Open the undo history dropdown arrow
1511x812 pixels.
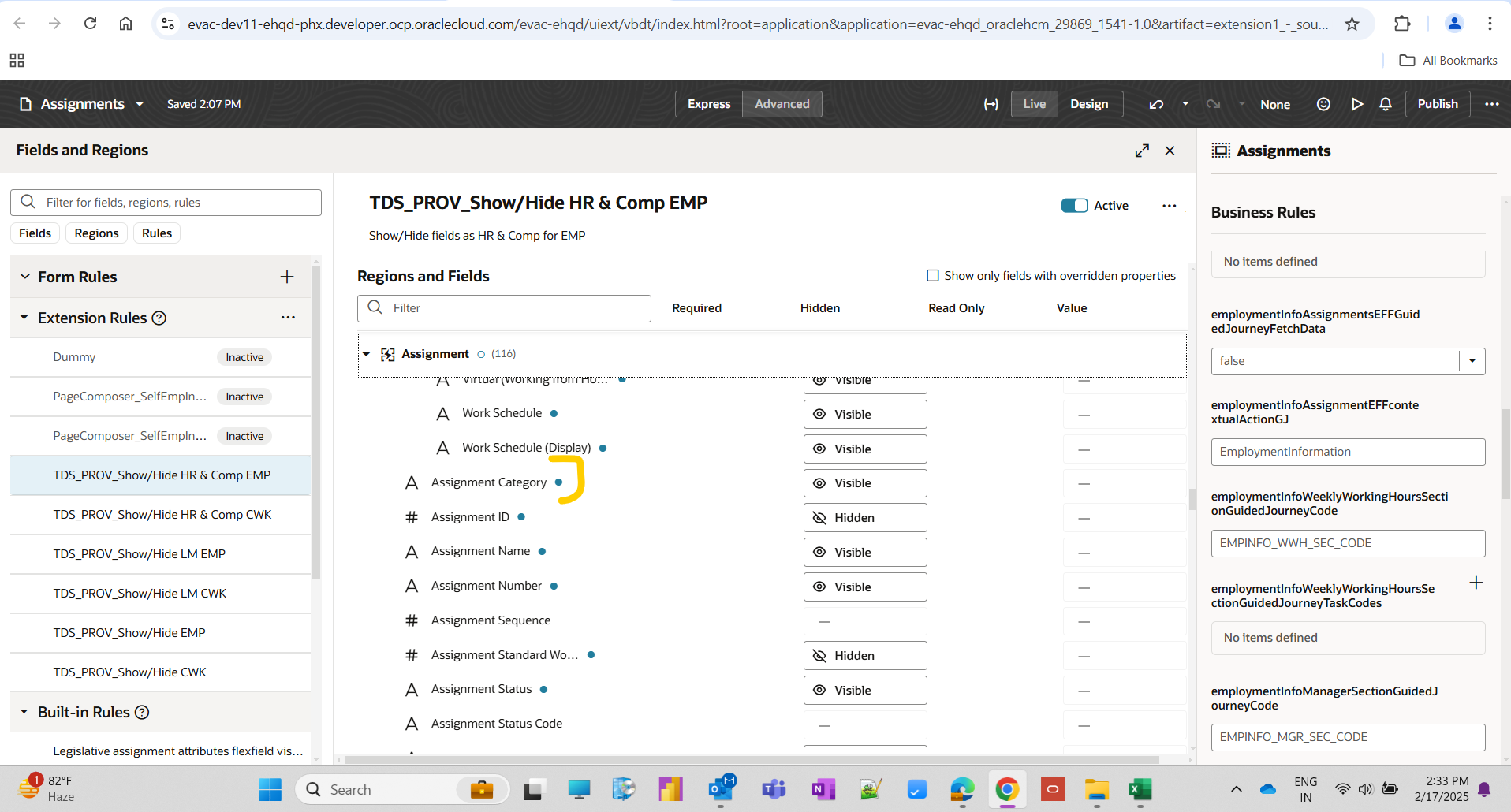pyautogui.click(x=1185, y=104)
